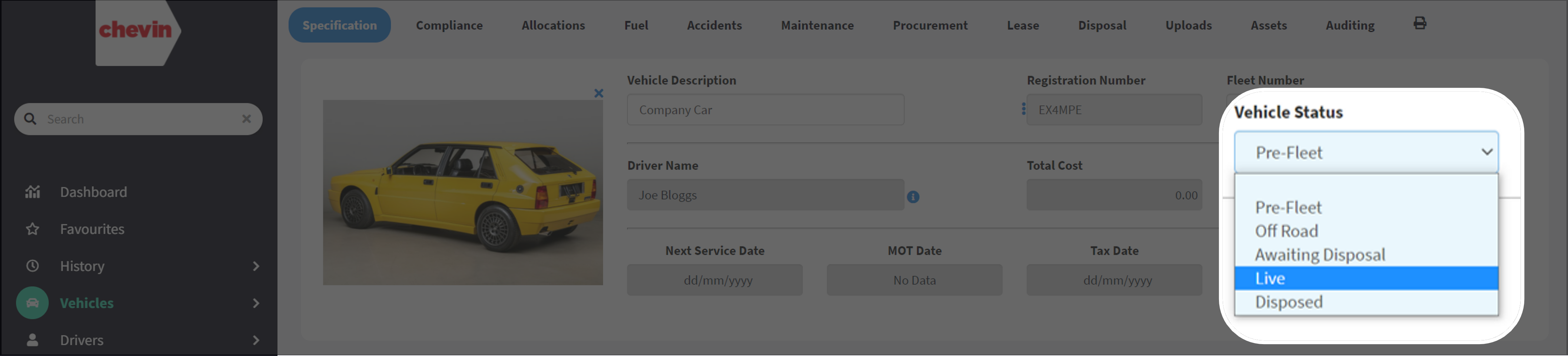
Task: Open Dashboard from sidebar
Action: pos(93,192)
